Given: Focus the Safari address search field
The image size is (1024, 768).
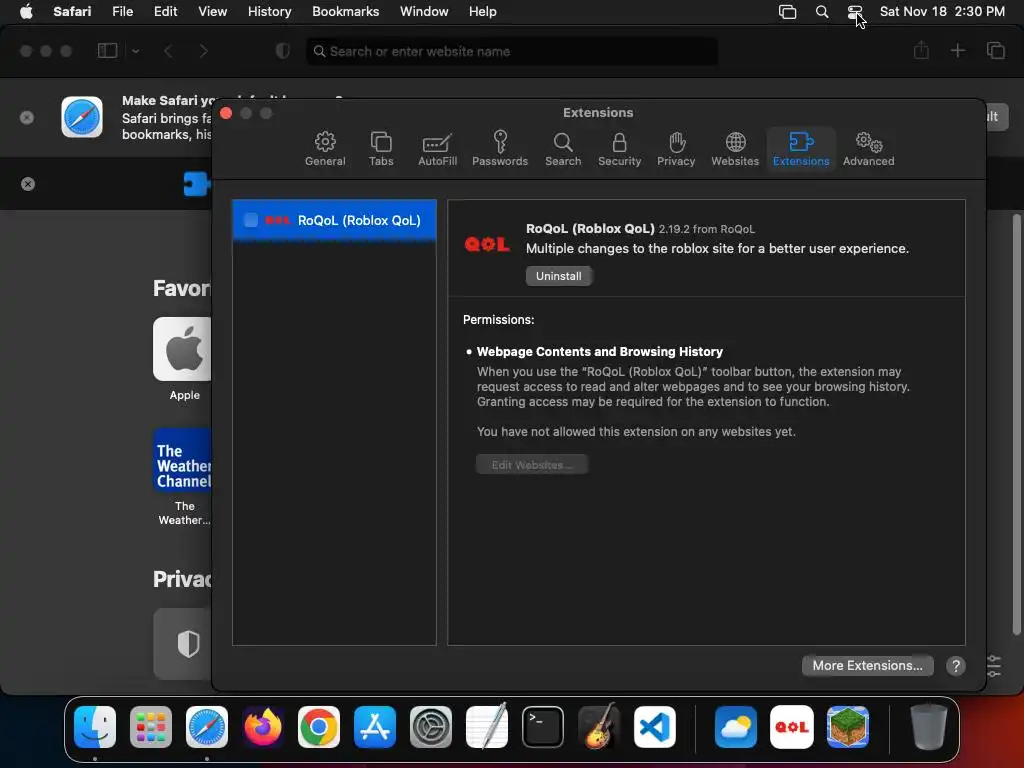Looking at the screenshot, I should pyautogui.click(x=512, y=51).
